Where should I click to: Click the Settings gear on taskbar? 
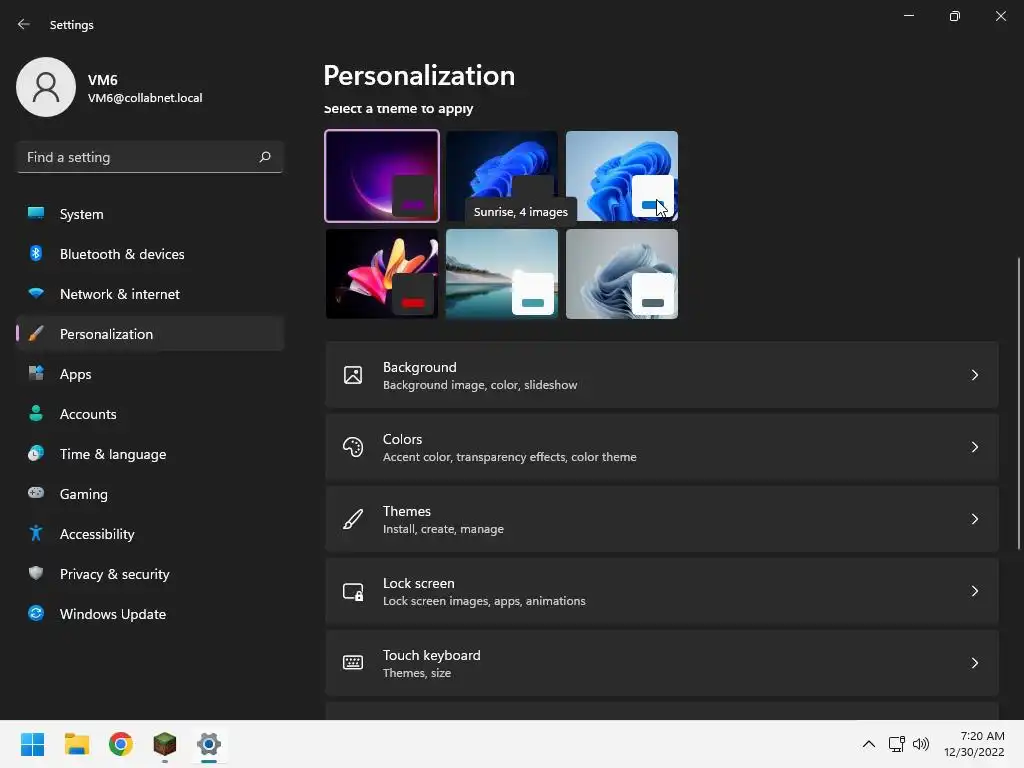[x=209, y=744]
